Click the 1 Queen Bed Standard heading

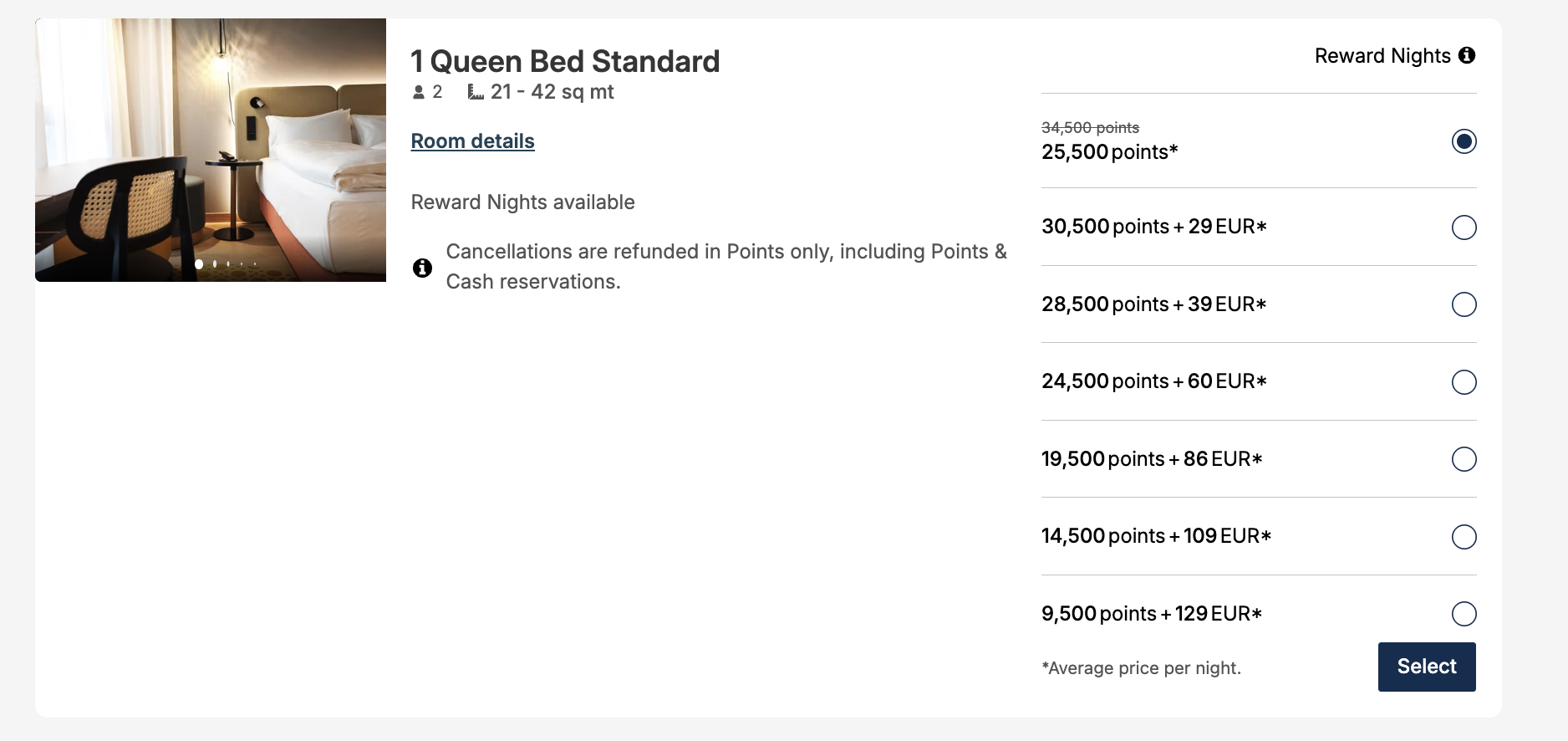(x=565, y=60)
